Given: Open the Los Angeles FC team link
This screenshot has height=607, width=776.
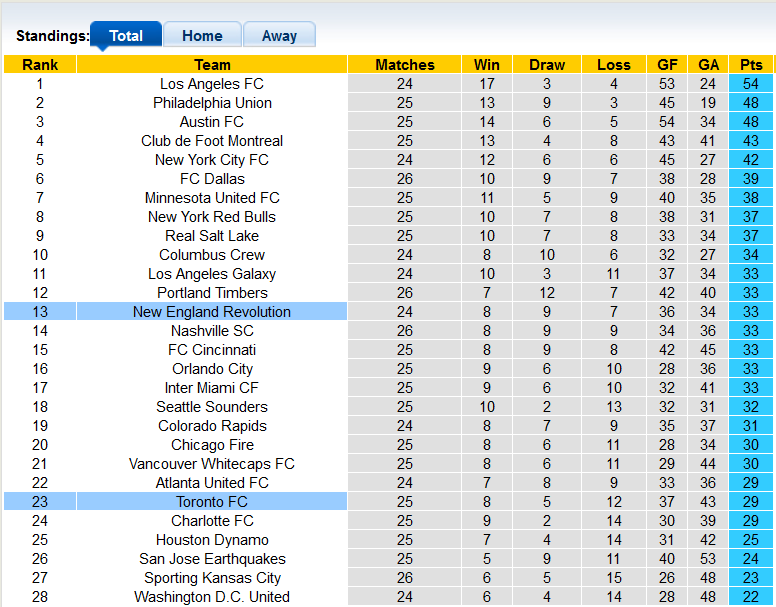Looking at the screenshot, I should 212,84.
